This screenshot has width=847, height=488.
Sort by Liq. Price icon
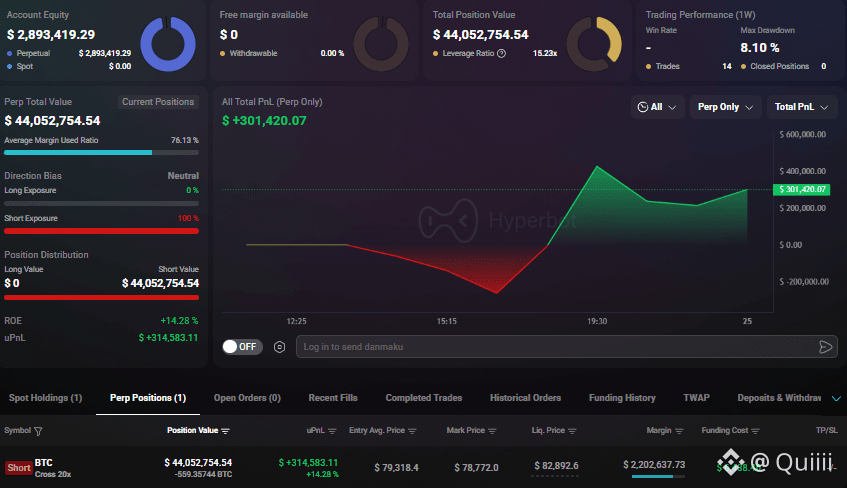pos(572,431)
